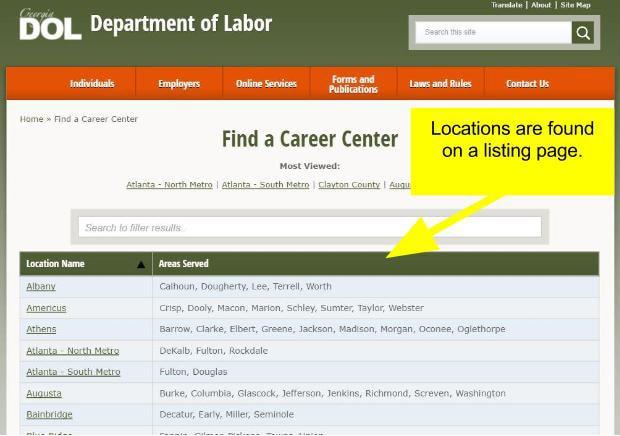Image resolution: width=620 pixels, height=436 pixels.
Task: Open the Americus location link
Action: [x=46, y=308]
